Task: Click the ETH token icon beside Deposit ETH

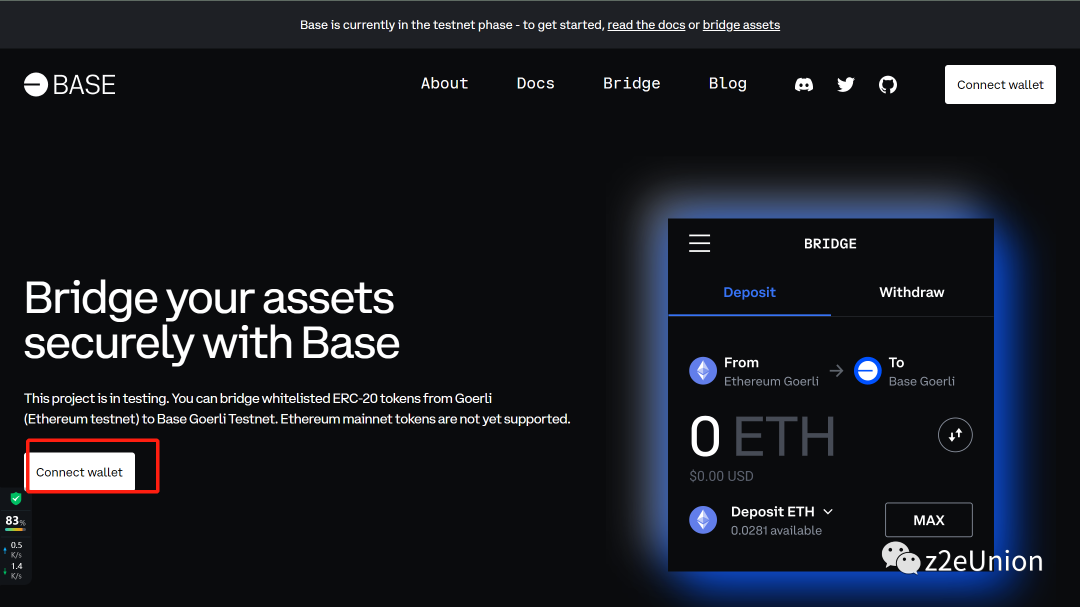Action: click(703, 519)
